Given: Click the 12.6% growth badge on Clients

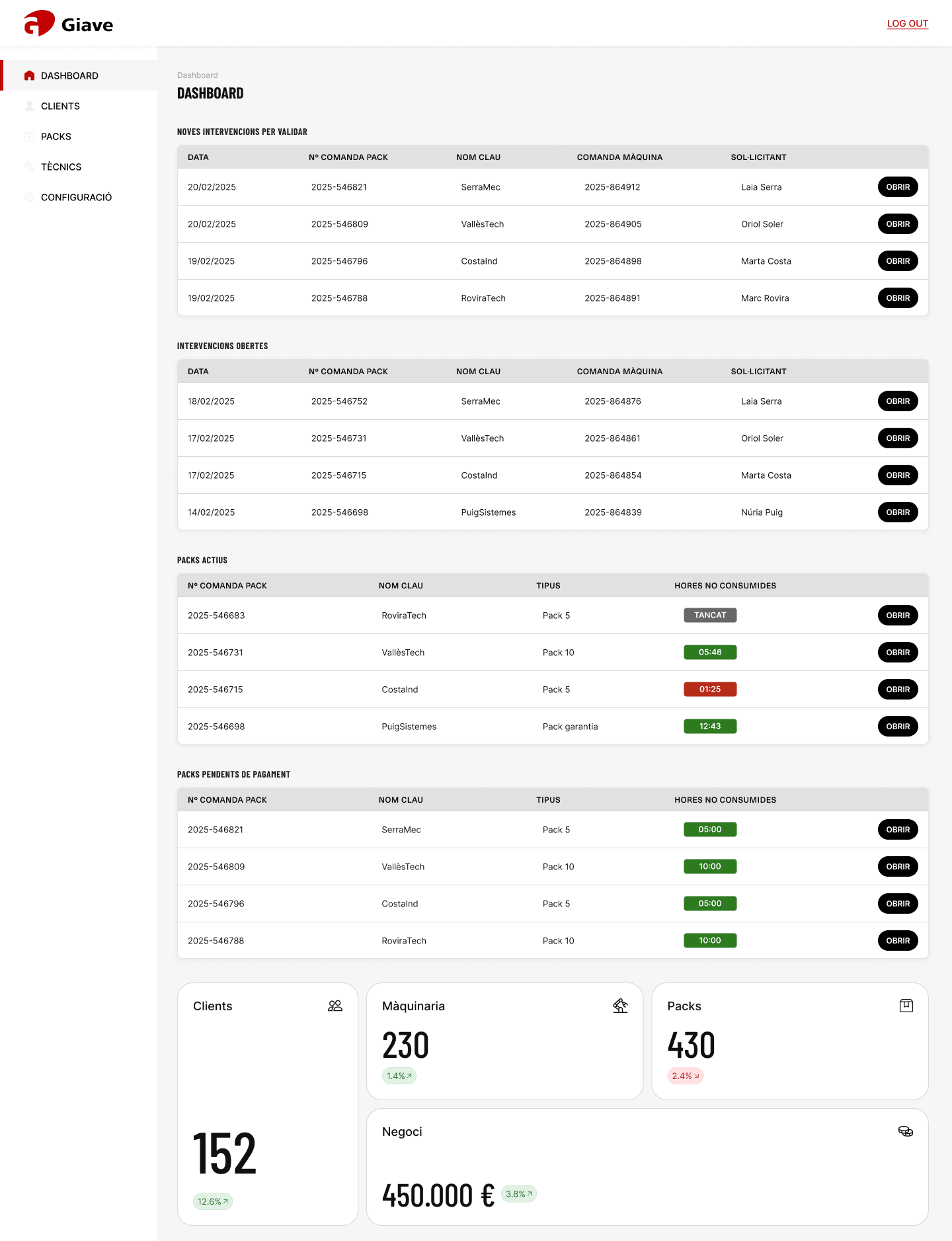Looking at the screenshot, I should [213, 1201].
